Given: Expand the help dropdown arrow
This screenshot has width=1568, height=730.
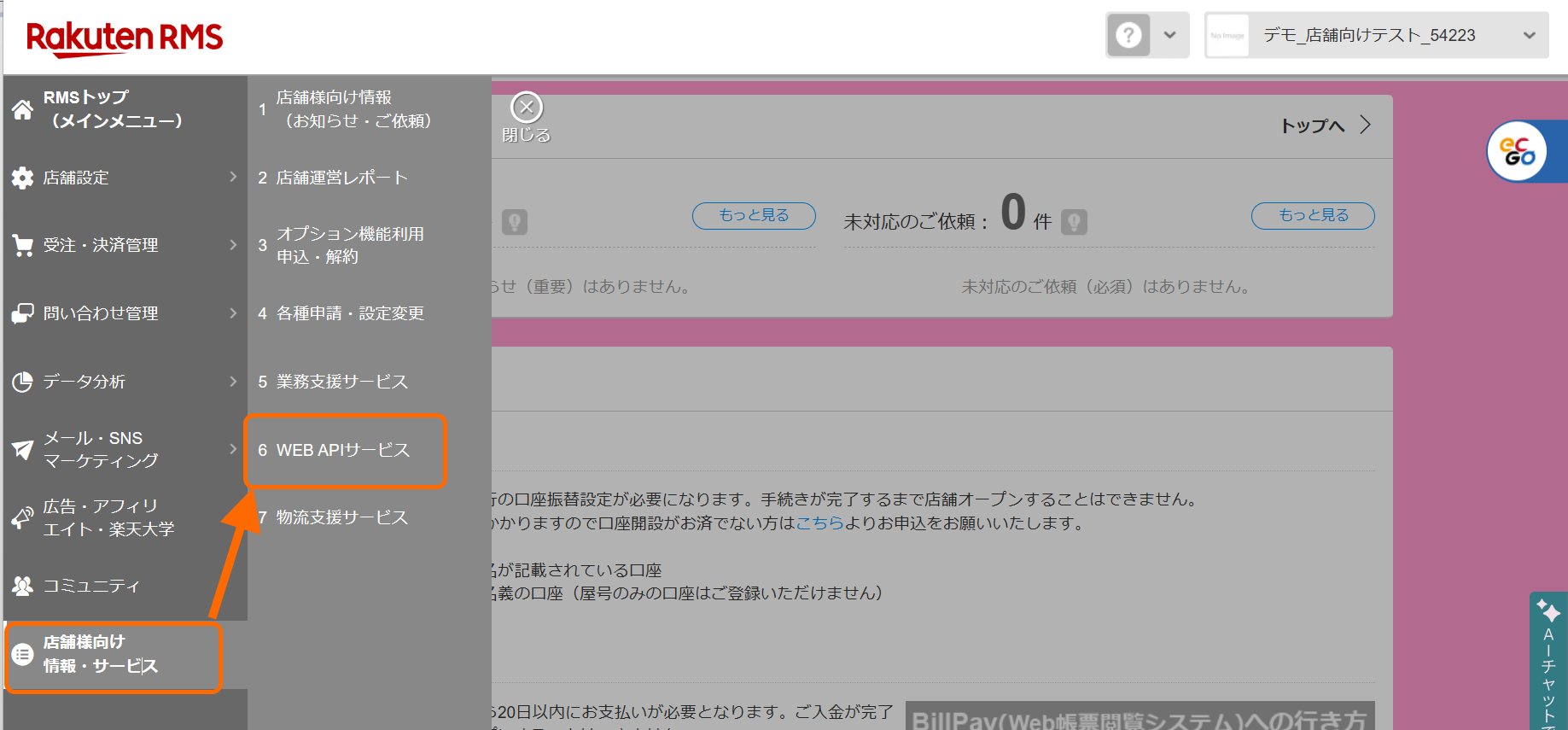Looking at the screenshot, I should click(1170, 35).
